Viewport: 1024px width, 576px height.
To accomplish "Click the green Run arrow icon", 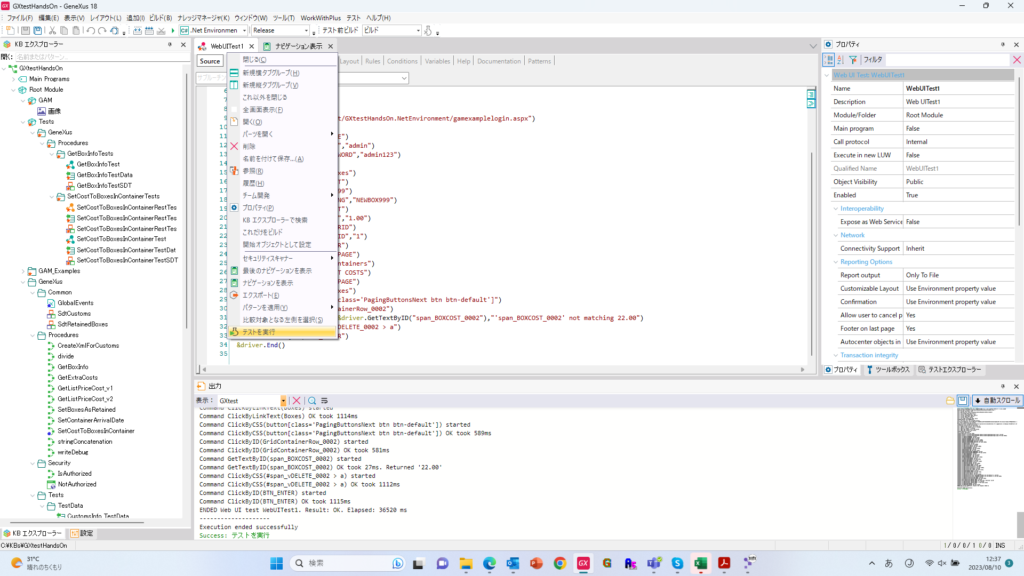I will 173,31.
